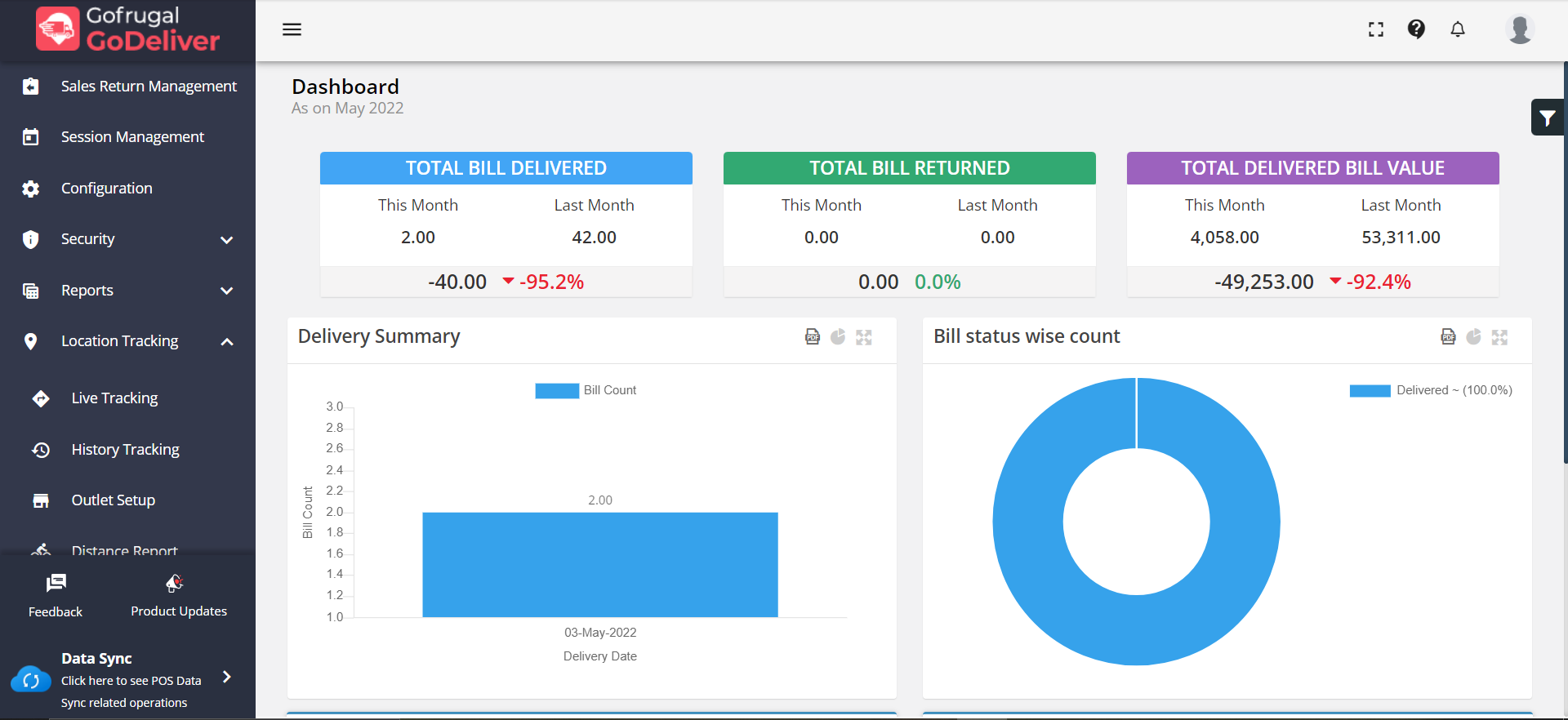Open the user profile avatar
This screenshot has height=720, width=1568.
point(1519,29)
